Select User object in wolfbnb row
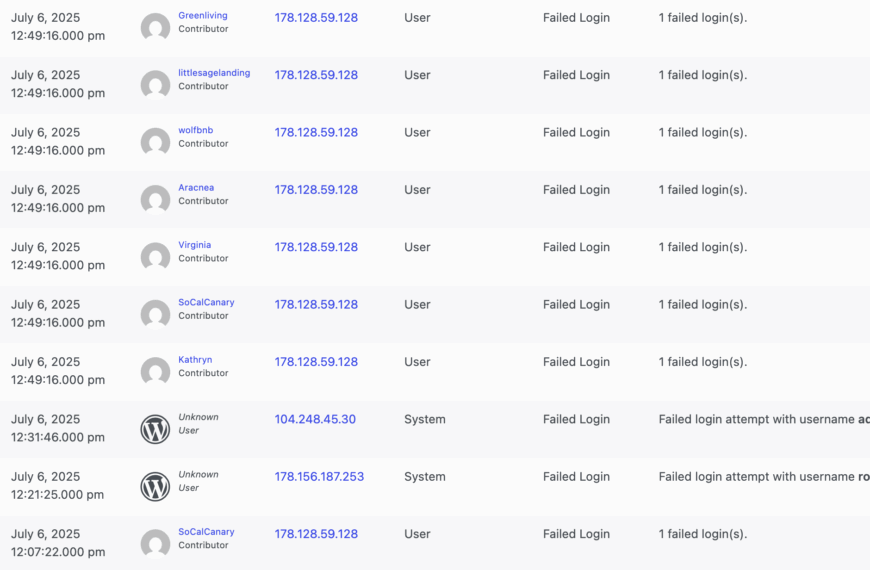The height and width of the screenshot is (570, 870). tap(417, 133)
